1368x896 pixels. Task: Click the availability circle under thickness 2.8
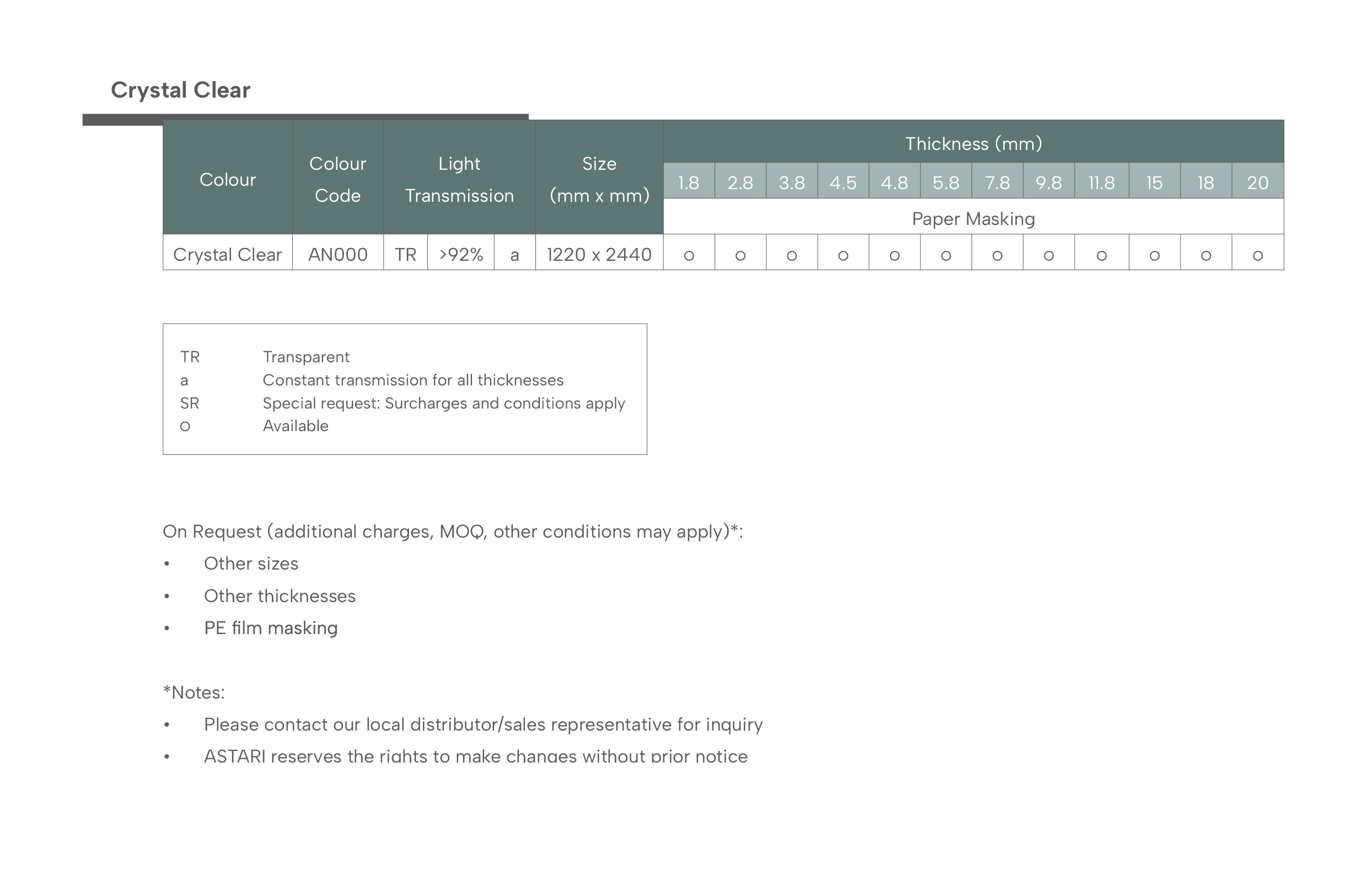[x=741, y=256]
